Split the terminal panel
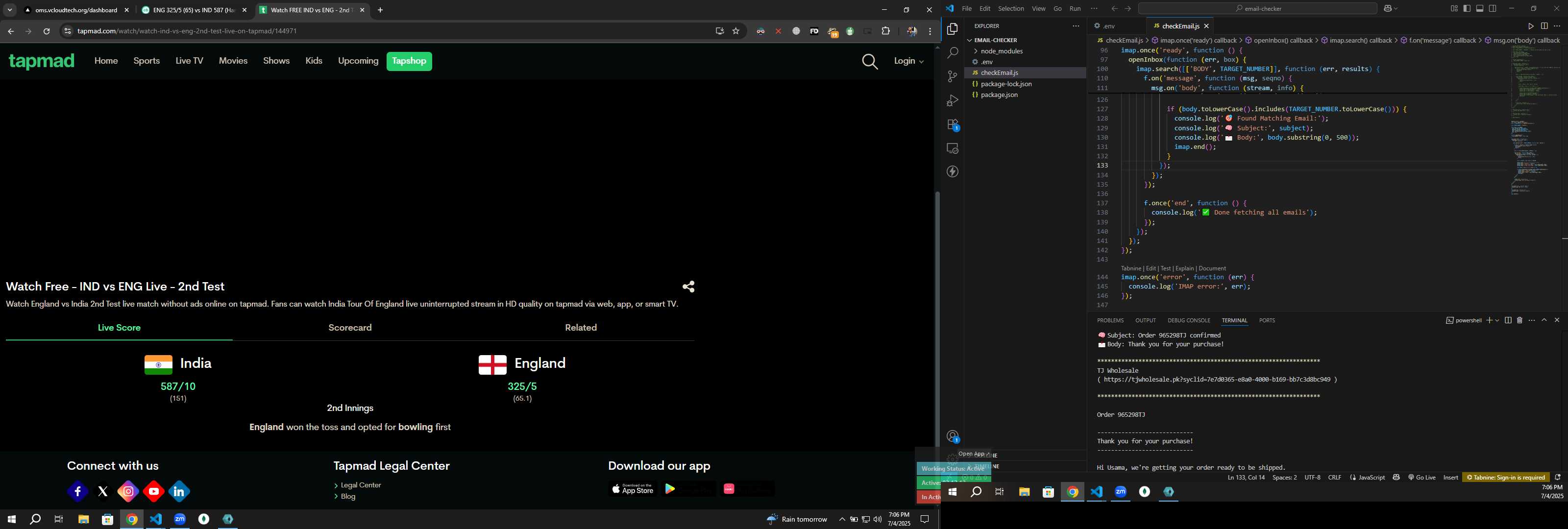 pyautogui.click(x=1508, y=320)
